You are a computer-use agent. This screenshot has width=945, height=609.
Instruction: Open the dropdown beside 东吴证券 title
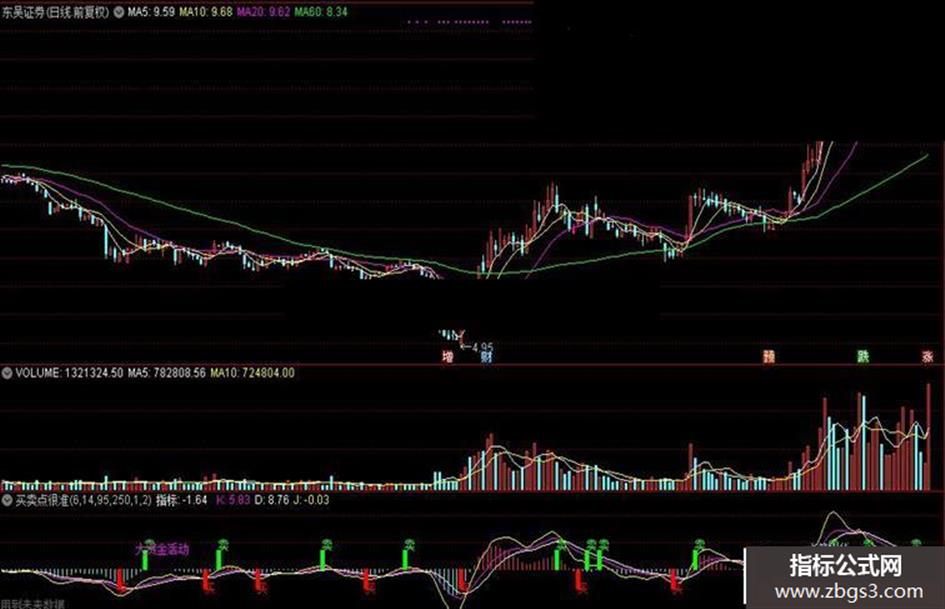(118, 11)
